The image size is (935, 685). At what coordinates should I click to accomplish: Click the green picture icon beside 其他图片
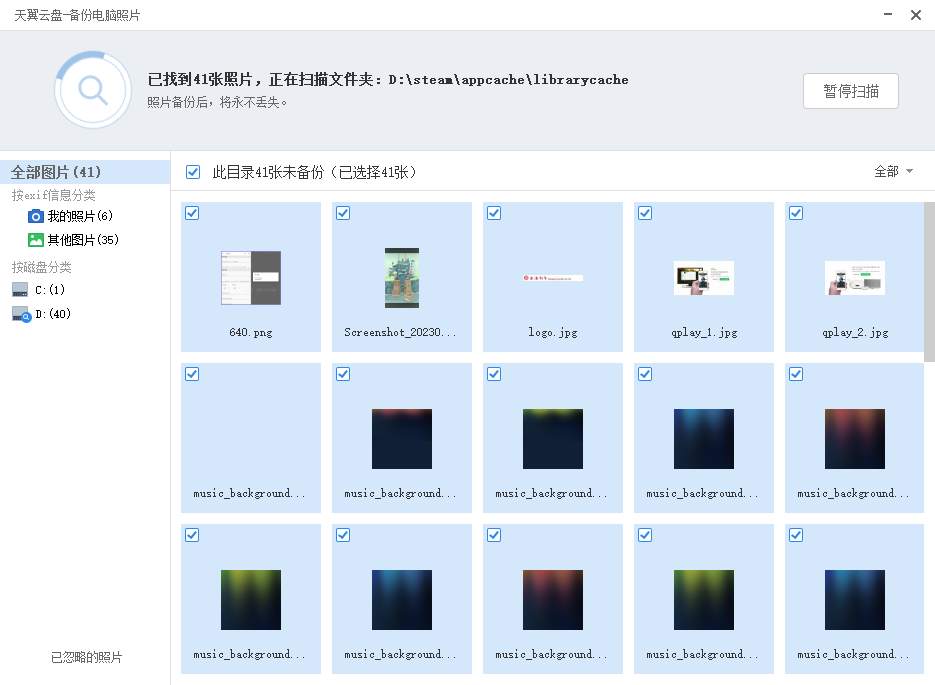pyautogui.click(x=36, y=240)
